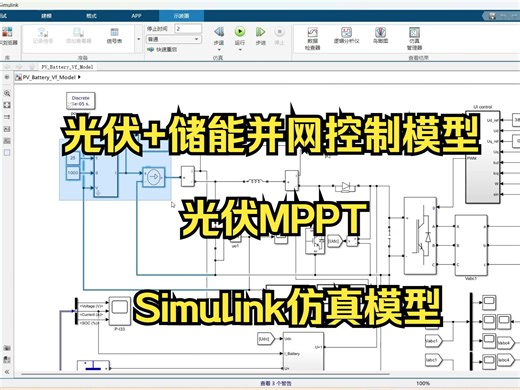Select the diode block
The image size is (520, 390).
(x=346, y=186)
